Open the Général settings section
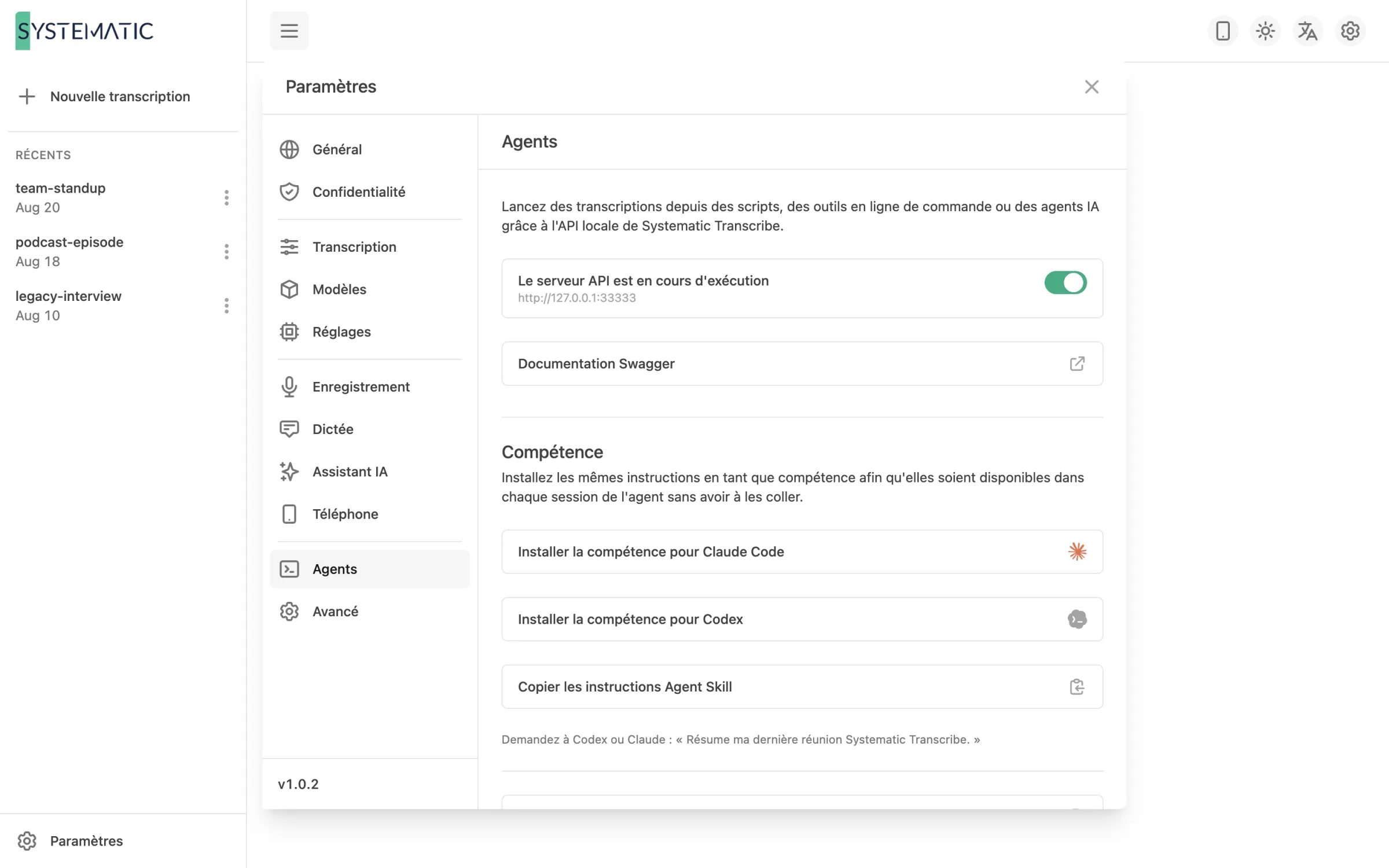The image size is (1389, 868). coord(370,149)
